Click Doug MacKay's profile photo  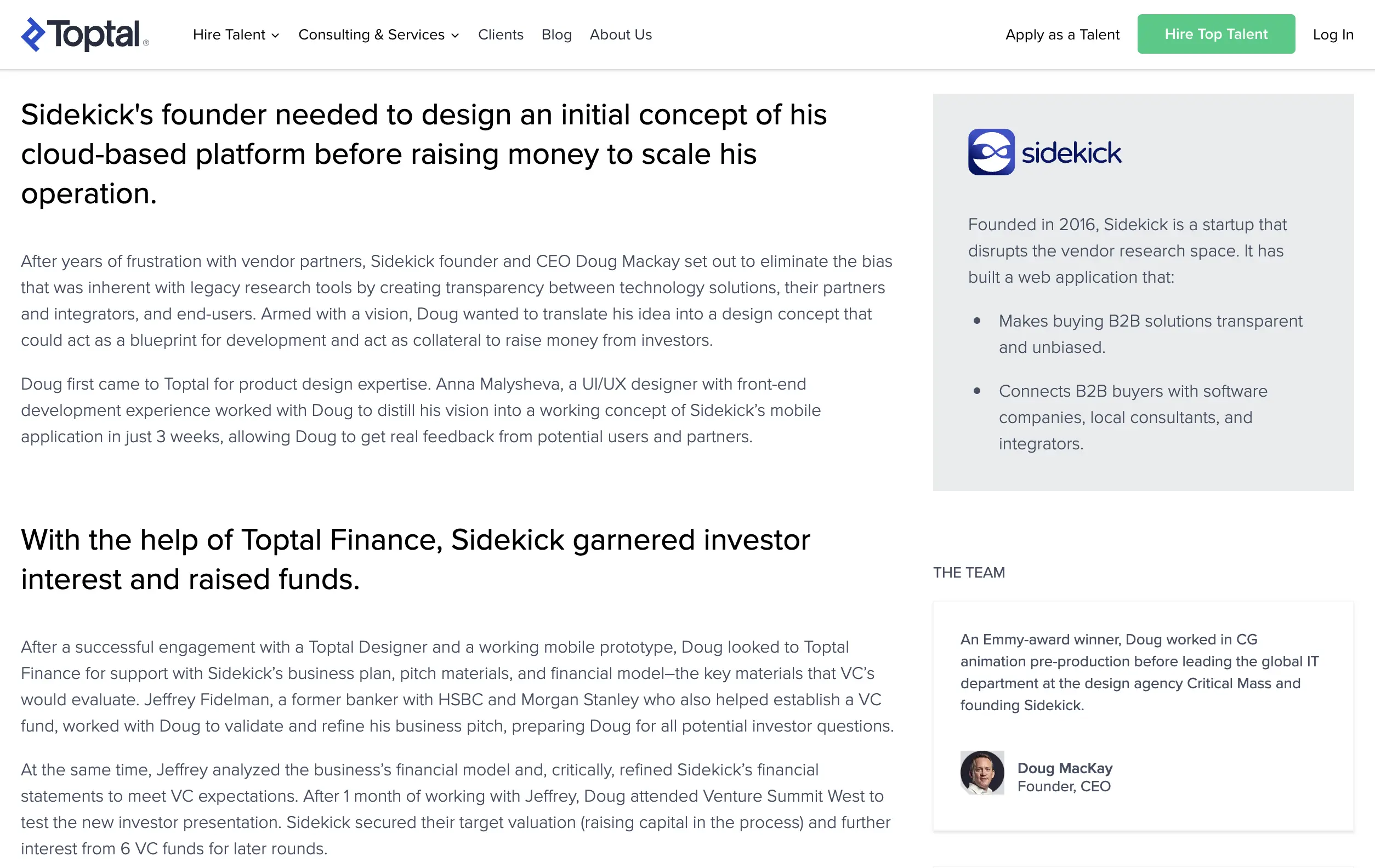[981, 772]
